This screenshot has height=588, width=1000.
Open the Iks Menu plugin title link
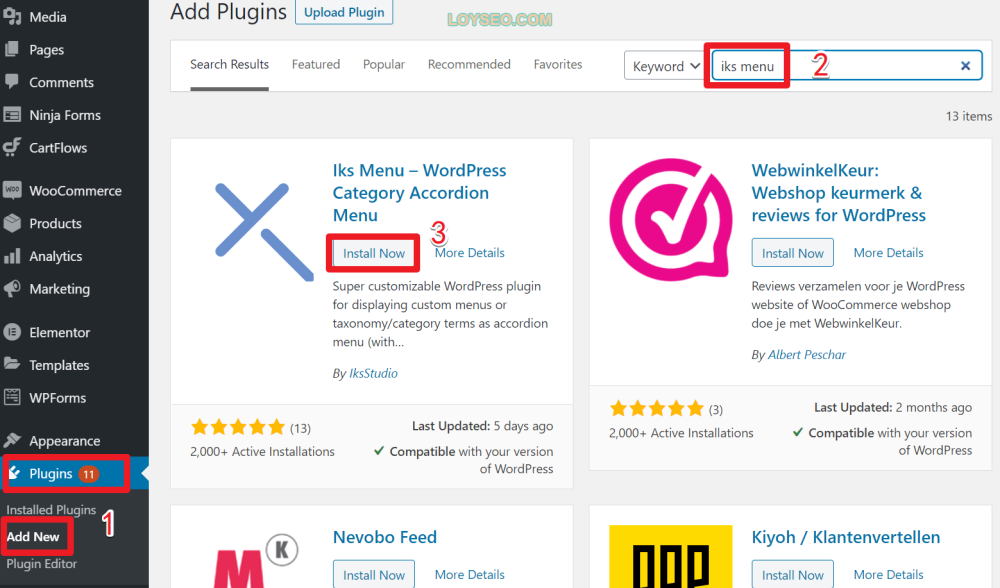coord(419,193)
